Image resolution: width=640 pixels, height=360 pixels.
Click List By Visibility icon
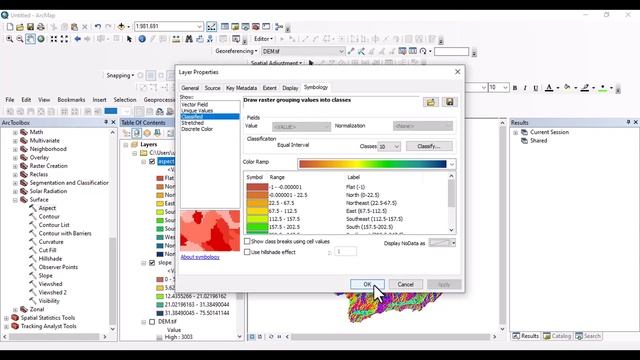tap(147, 133)
